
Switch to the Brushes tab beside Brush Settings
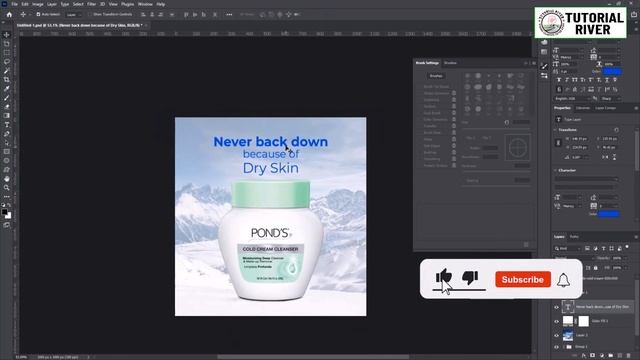point(450,63)
